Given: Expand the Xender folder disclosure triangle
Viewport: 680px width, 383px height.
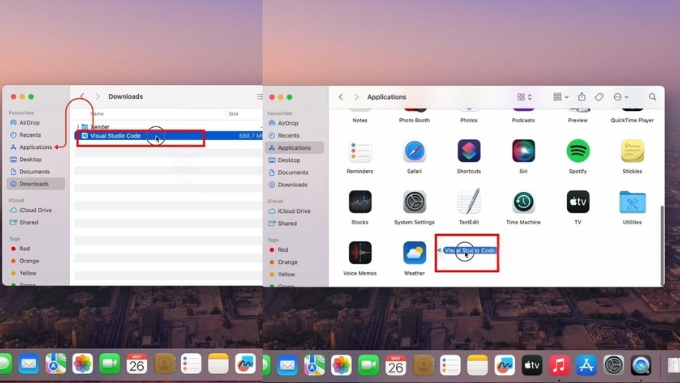Looking at the screenshot, I should 78,127.
